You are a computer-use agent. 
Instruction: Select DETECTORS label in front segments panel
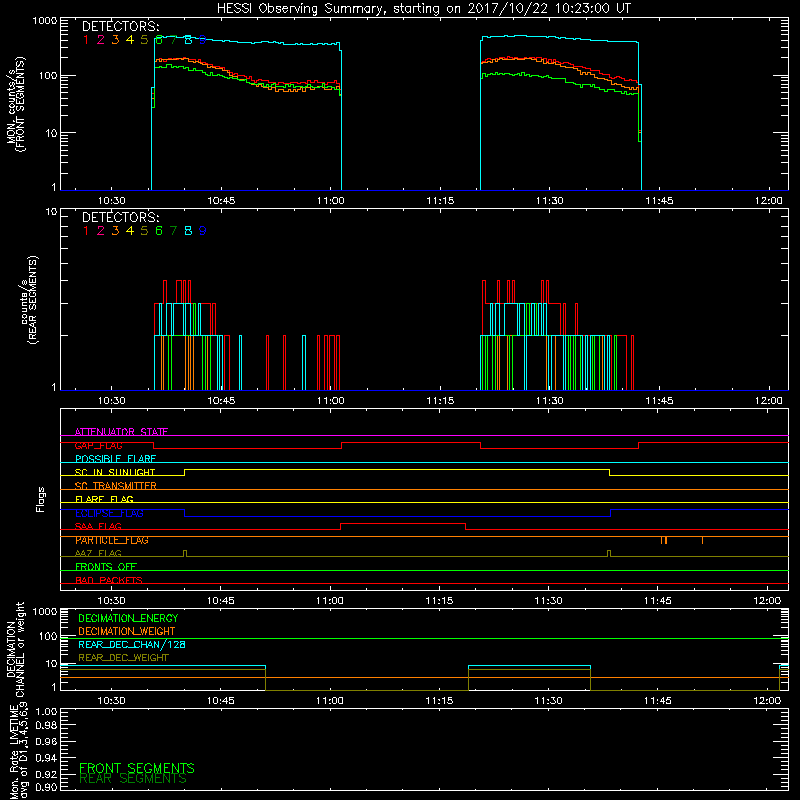coord(120,27)
